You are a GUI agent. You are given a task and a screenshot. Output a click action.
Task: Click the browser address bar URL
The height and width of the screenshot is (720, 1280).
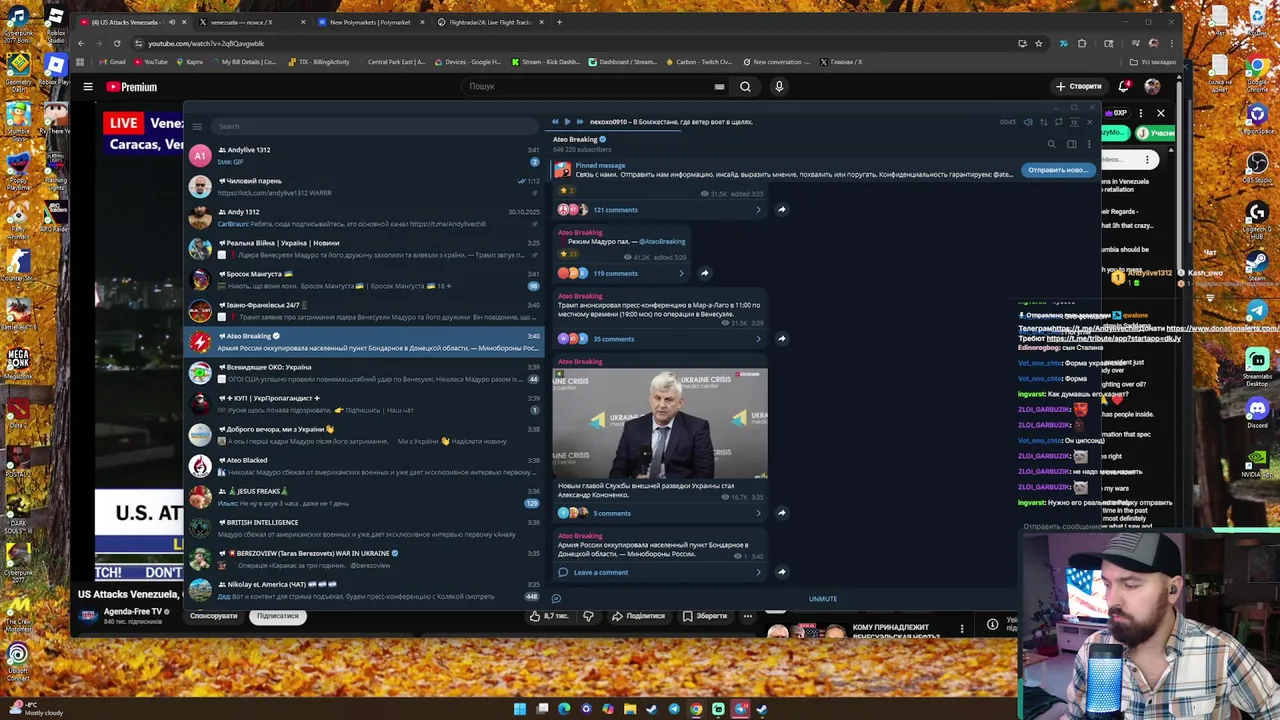pos(206,43)
